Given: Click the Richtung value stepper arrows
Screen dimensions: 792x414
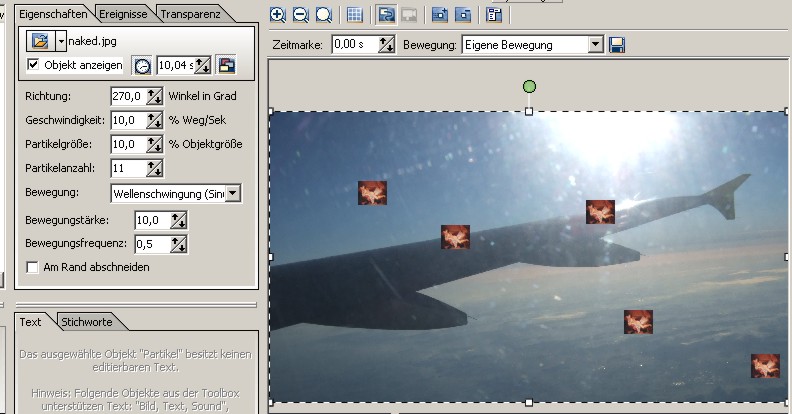Looking at the screenshot, I should [x=154, y=96].
